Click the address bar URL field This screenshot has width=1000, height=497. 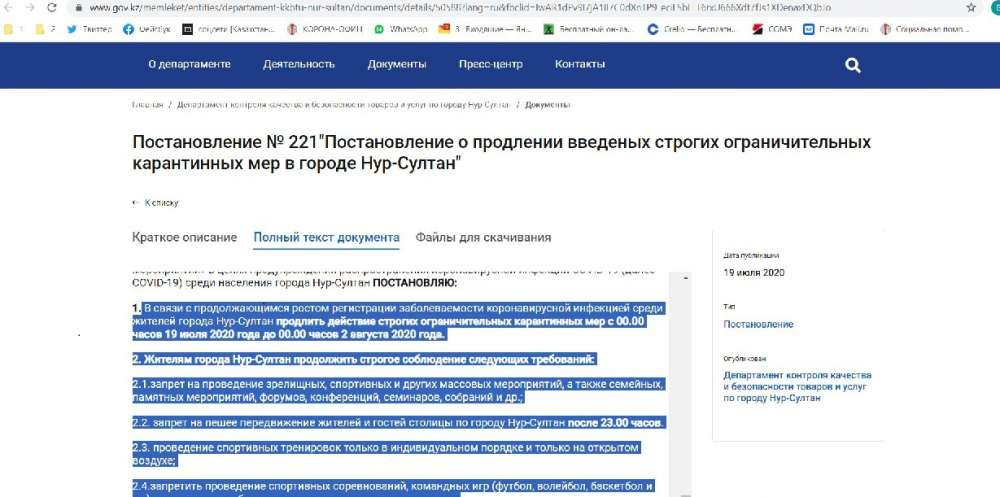click(500, 7)
